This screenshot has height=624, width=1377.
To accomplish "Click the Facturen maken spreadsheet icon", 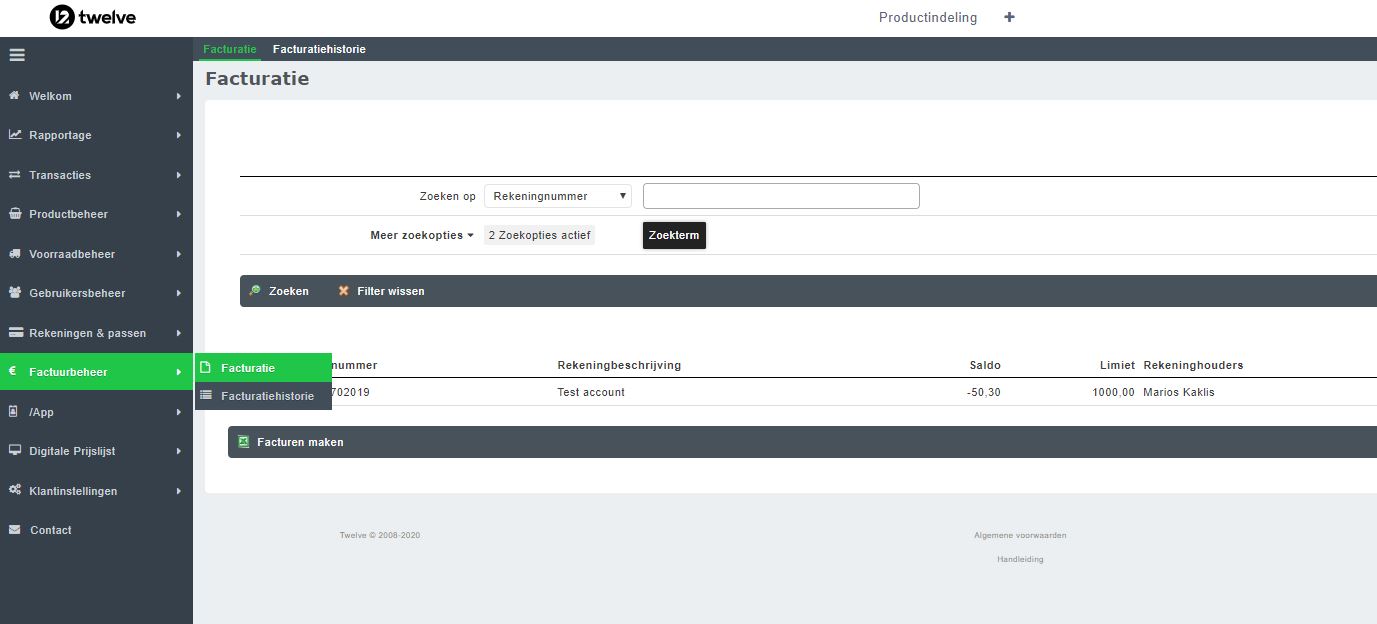I will pos(243,441).
